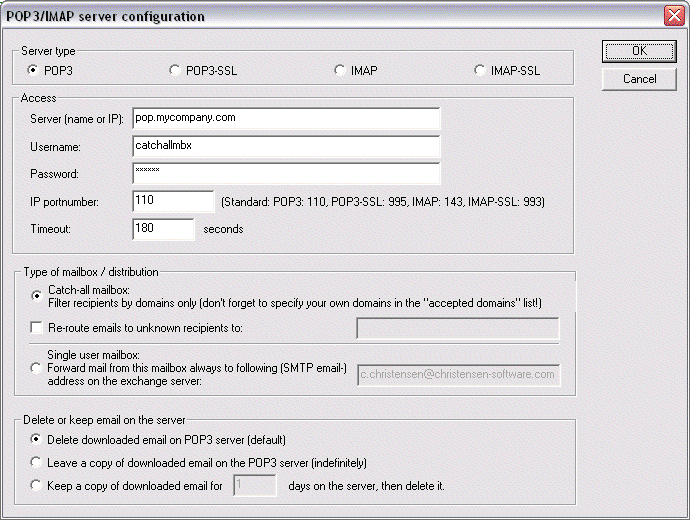Click the re-route recipient address field
Image resolution: width=690 pixels, height=520 pixels.
[x=458, y=328]
